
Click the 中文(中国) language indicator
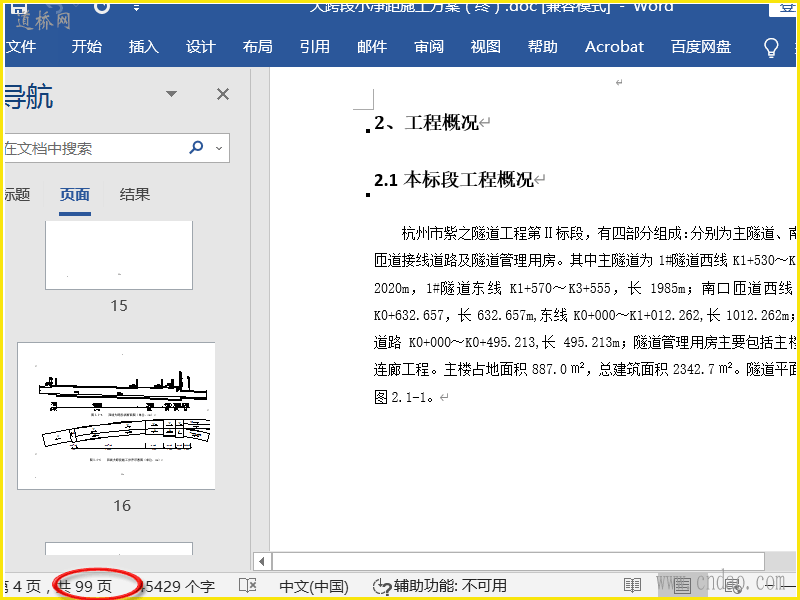[x=314, y=587]
